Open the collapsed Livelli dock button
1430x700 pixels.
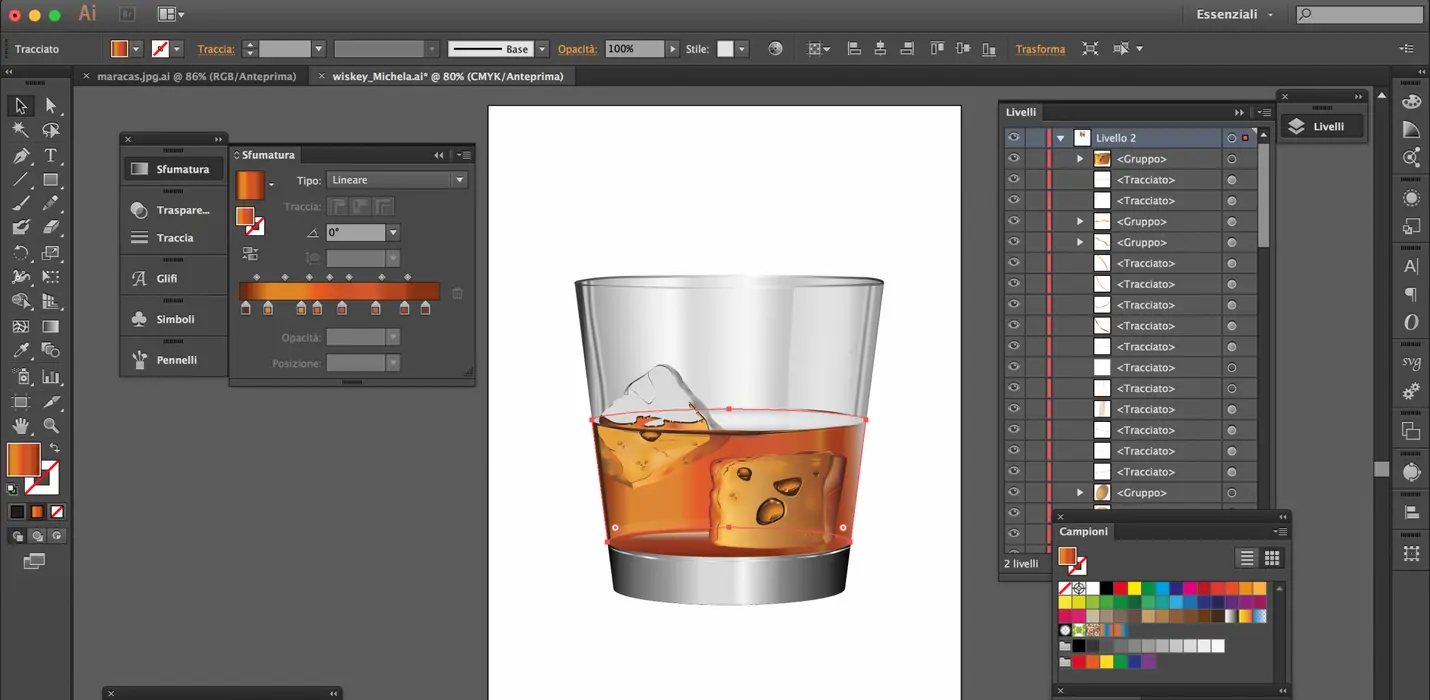(x=1323, y=126)
